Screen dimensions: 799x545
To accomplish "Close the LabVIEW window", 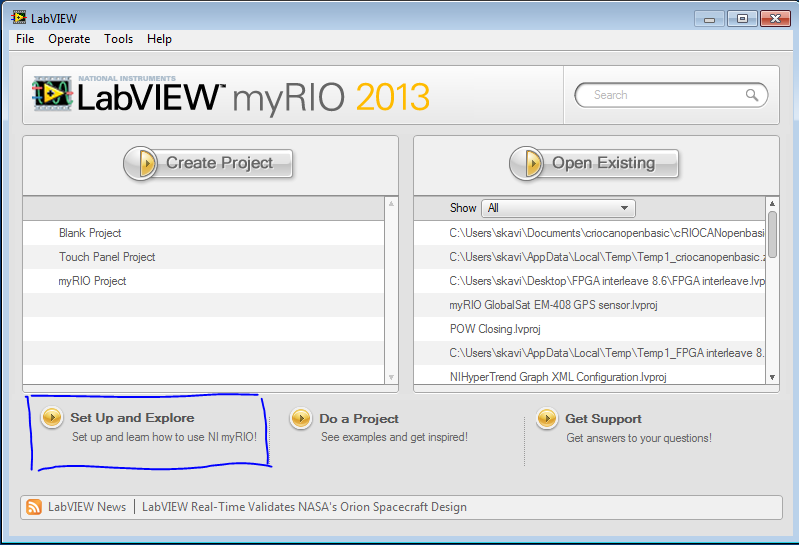I will (x=775, y=19).
